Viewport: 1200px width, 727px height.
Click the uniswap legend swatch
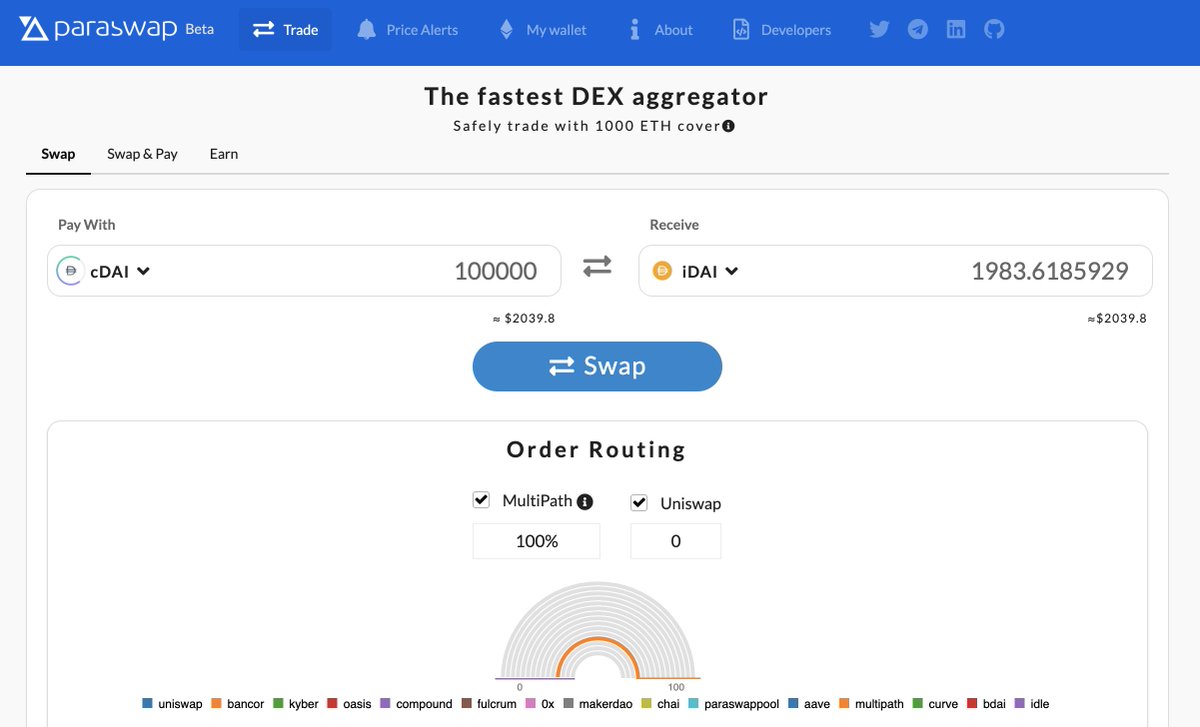click(148, 704)
